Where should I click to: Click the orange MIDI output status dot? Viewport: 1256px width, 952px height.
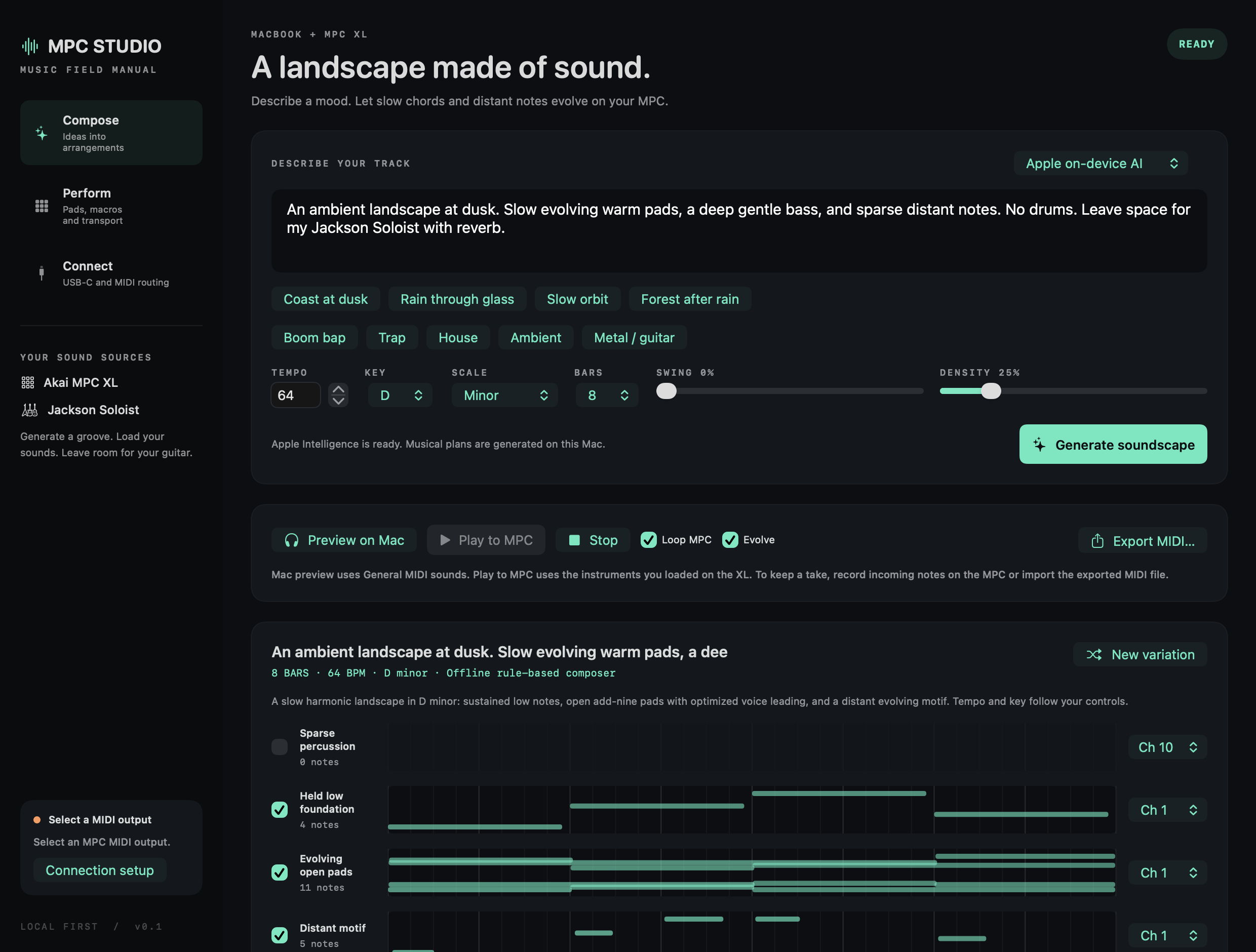pos(37,820)
